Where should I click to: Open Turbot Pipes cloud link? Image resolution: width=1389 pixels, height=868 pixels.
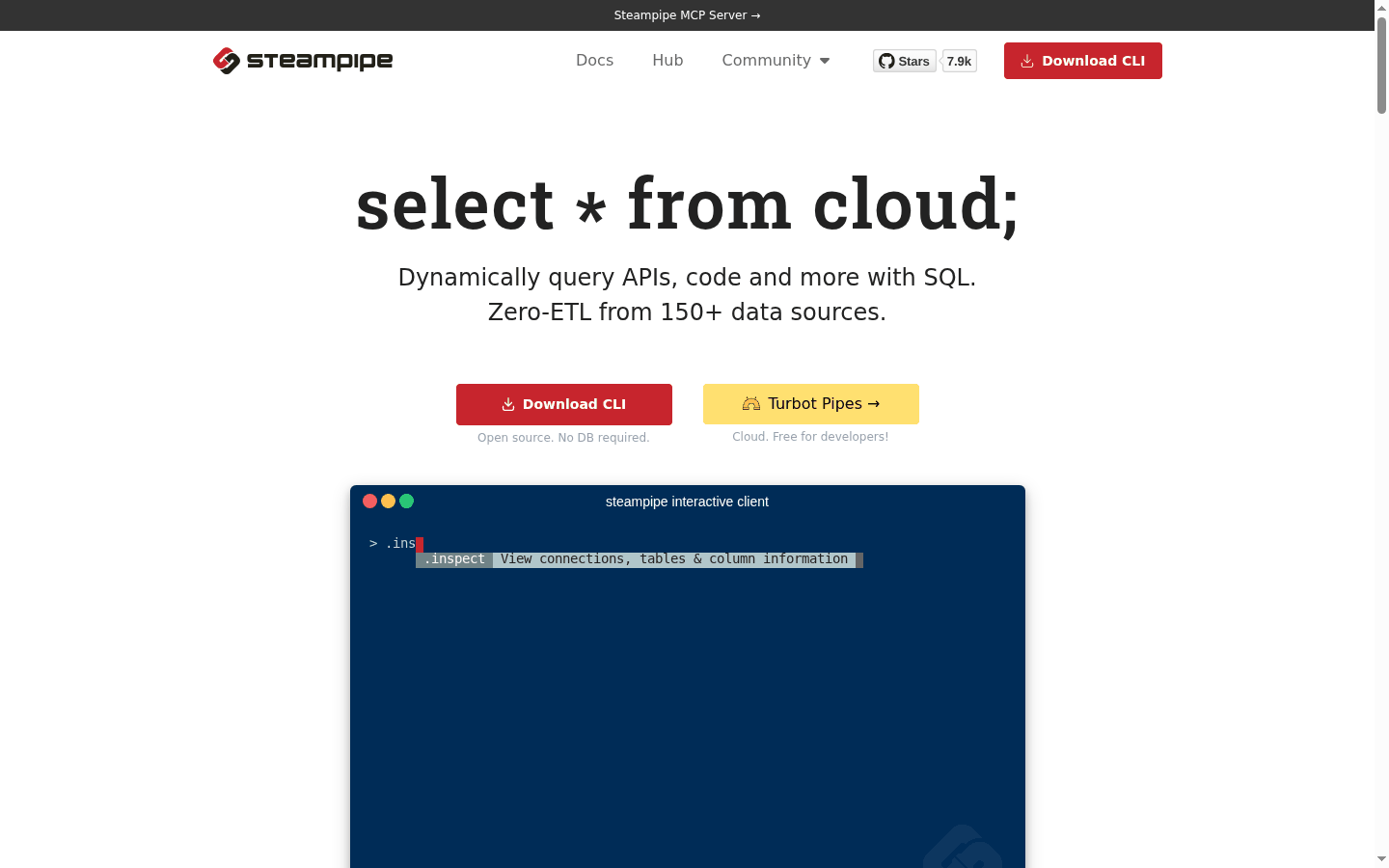811,404
